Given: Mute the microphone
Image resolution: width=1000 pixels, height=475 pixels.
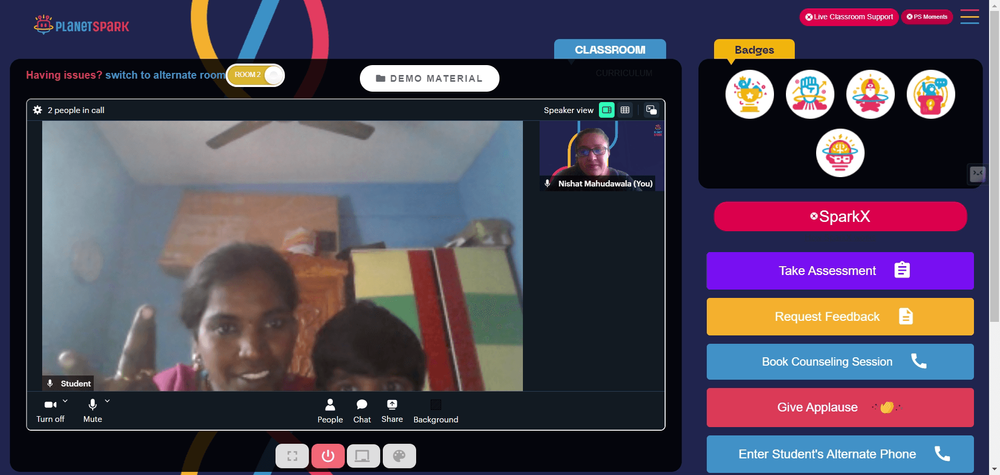Looking at the screenshot, I should tap(92, 410).
